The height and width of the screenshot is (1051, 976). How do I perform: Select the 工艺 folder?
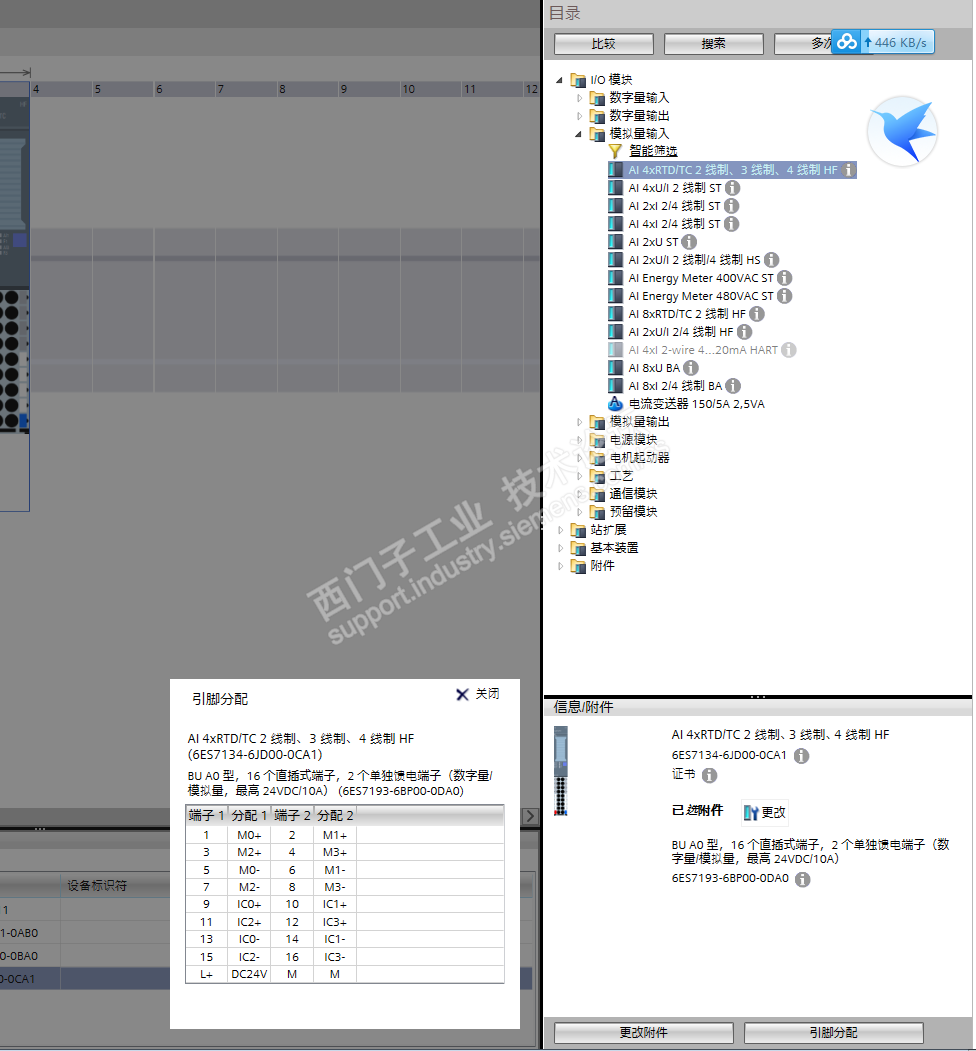coord(621,477)
